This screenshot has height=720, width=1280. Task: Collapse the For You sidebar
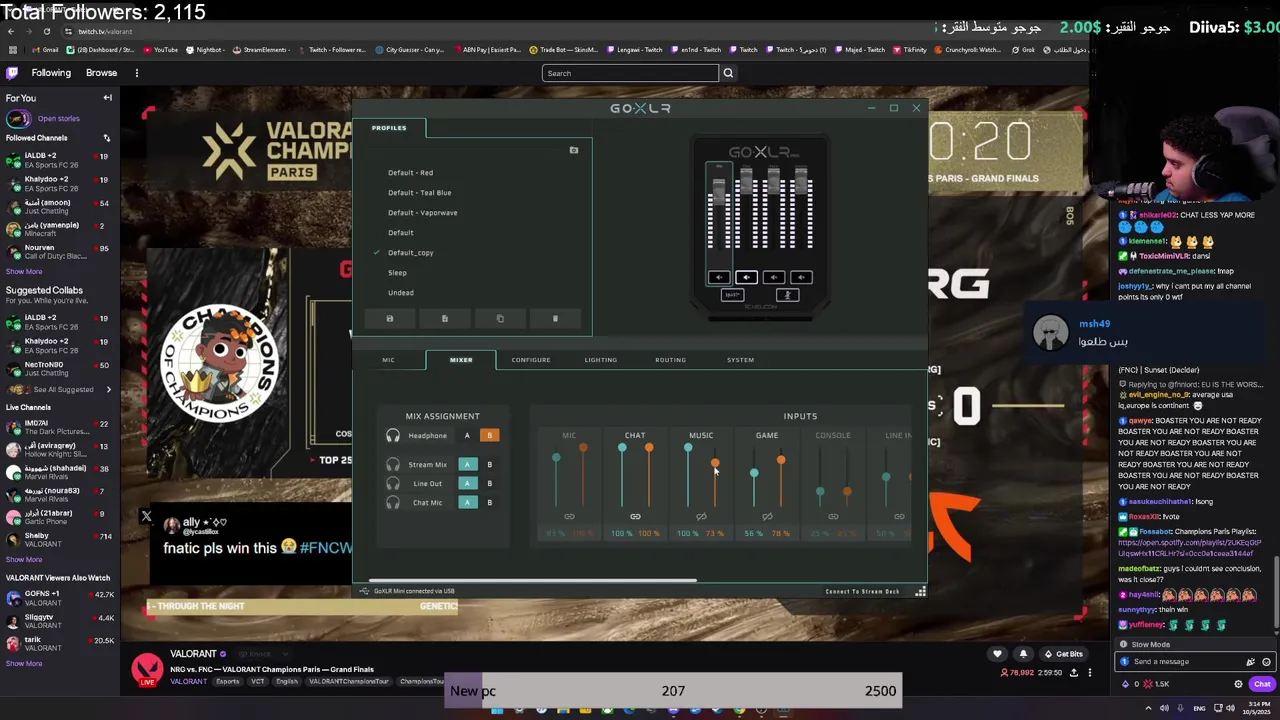(107, 98)
